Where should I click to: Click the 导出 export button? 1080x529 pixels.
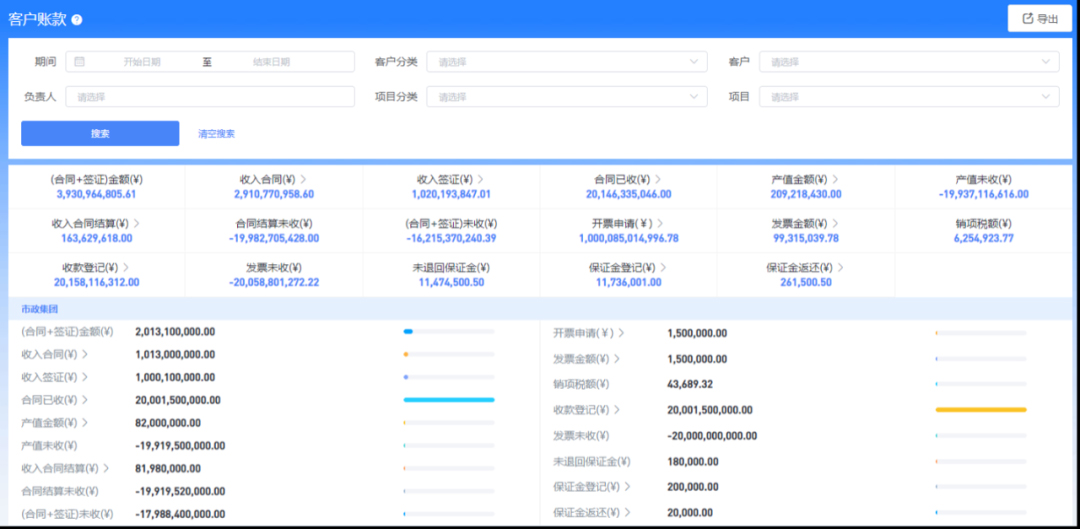pos(1039,19)
